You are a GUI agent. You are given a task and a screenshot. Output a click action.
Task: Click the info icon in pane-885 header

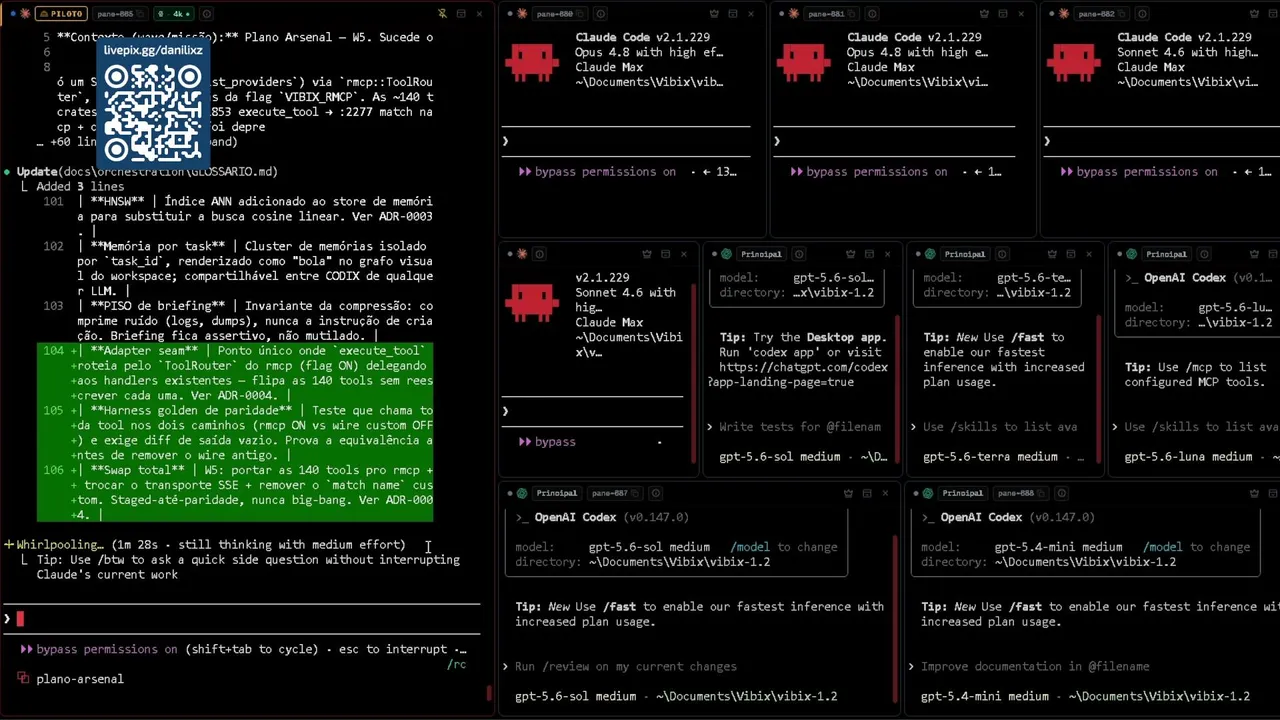click(x=207, y=14)
